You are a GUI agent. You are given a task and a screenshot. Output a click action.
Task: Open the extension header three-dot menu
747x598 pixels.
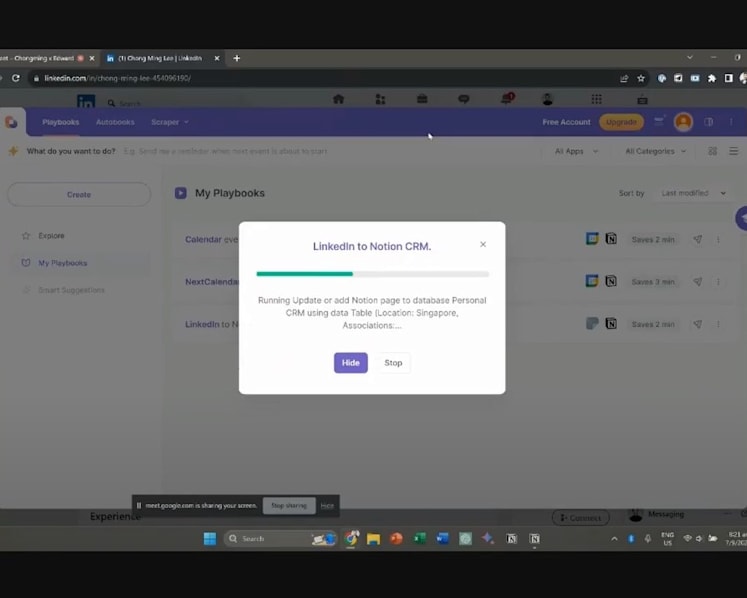point(731,122)
